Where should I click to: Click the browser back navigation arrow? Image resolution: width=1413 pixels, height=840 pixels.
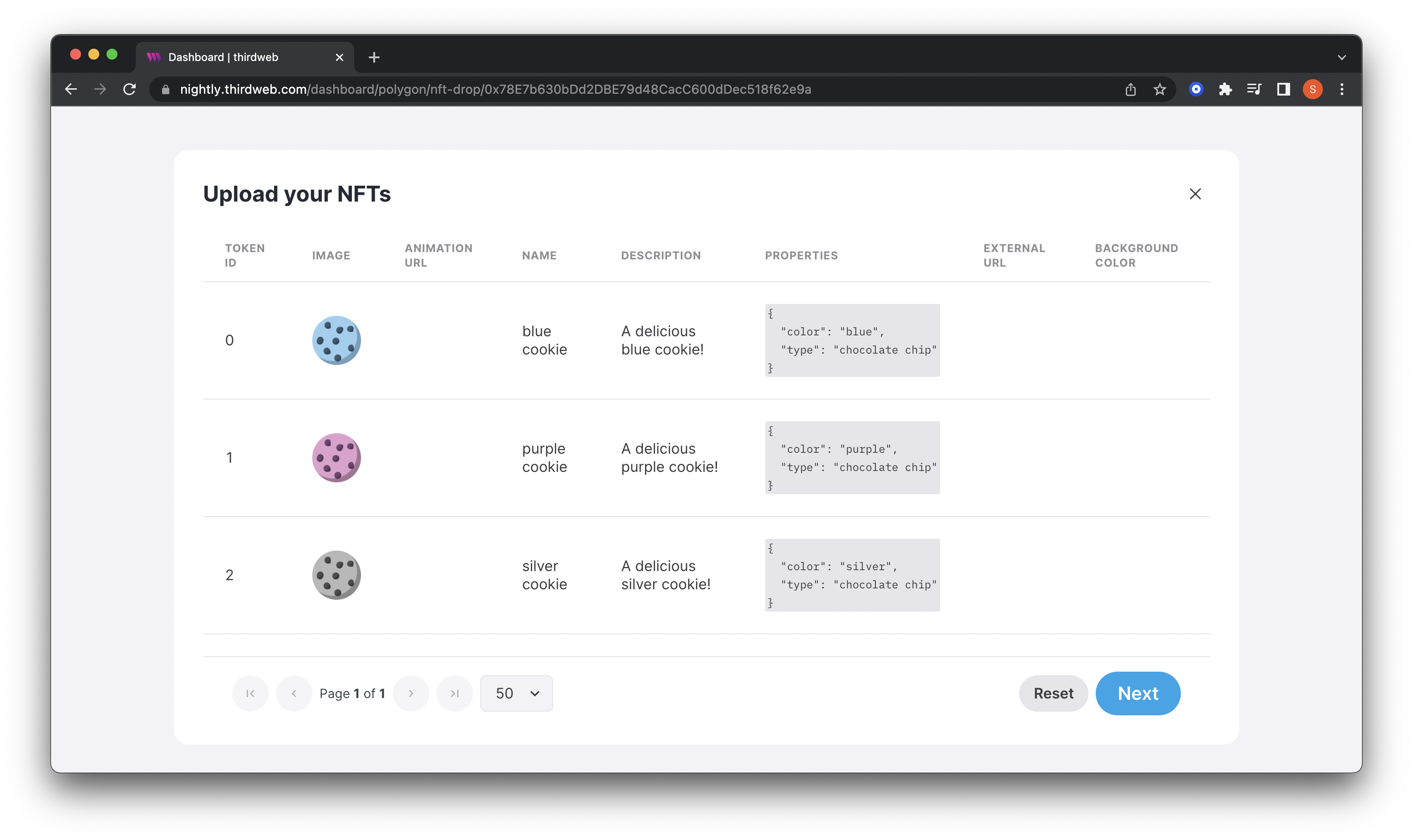(x=72, y=89)
